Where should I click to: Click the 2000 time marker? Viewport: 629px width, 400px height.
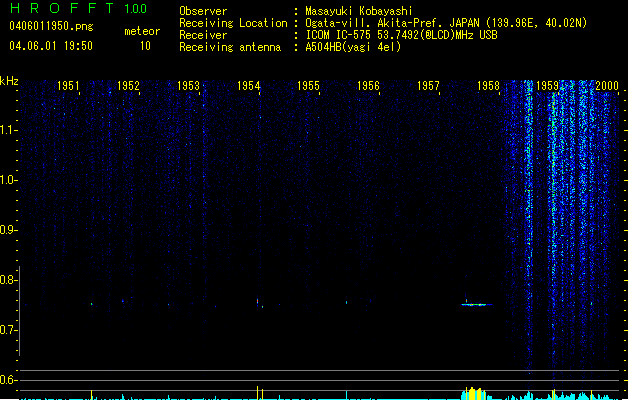click(x=607, y=86)
